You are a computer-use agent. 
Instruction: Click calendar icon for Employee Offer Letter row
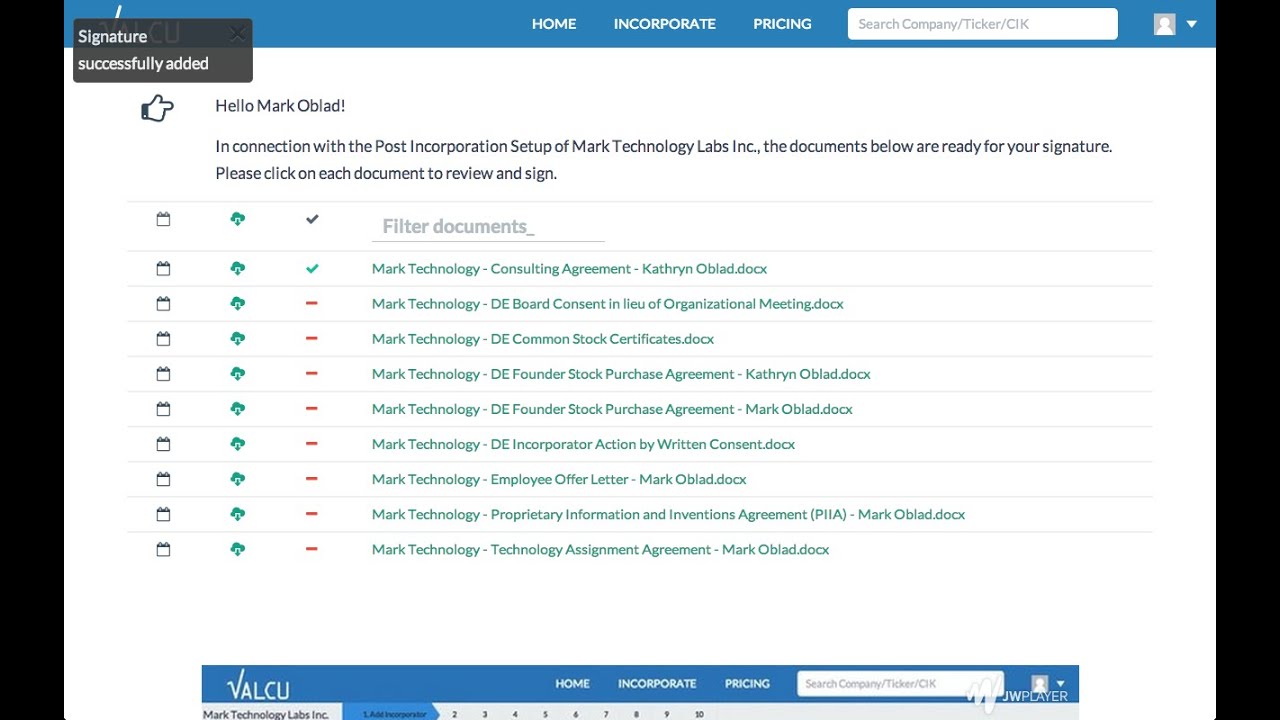click(164, 479)
